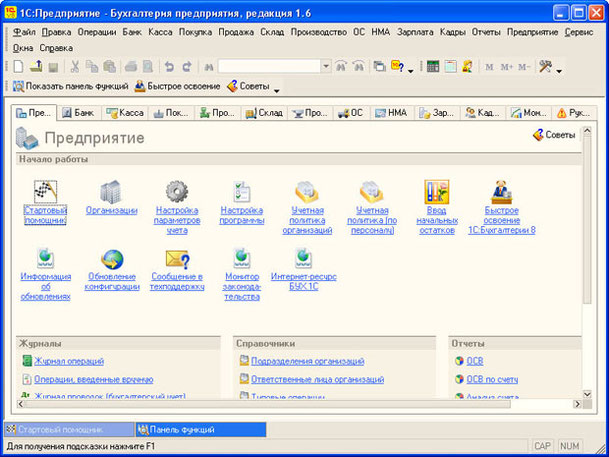This screenshot has height=457, width=609.
Task: Expand the Советы toolbar overflow arrow
Action: pos(277,89)
